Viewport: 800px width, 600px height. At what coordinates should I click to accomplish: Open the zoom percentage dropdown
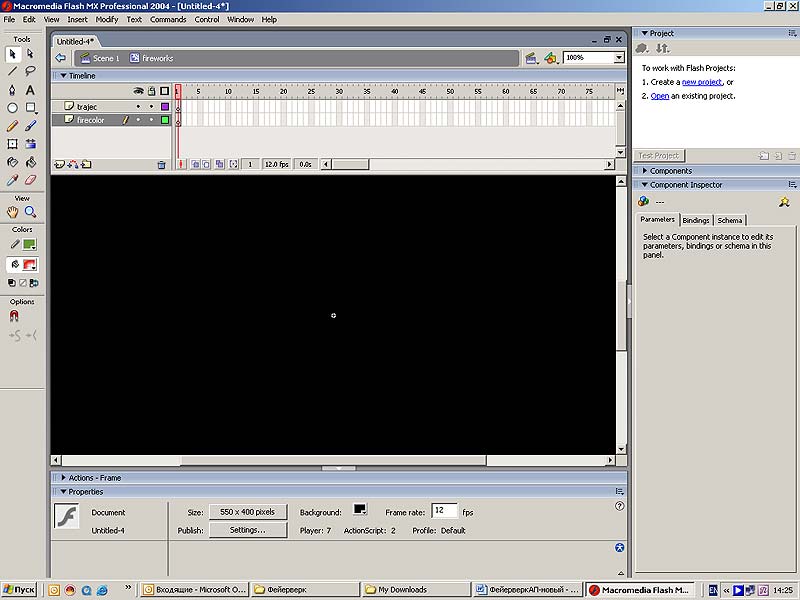coord(619,58)
